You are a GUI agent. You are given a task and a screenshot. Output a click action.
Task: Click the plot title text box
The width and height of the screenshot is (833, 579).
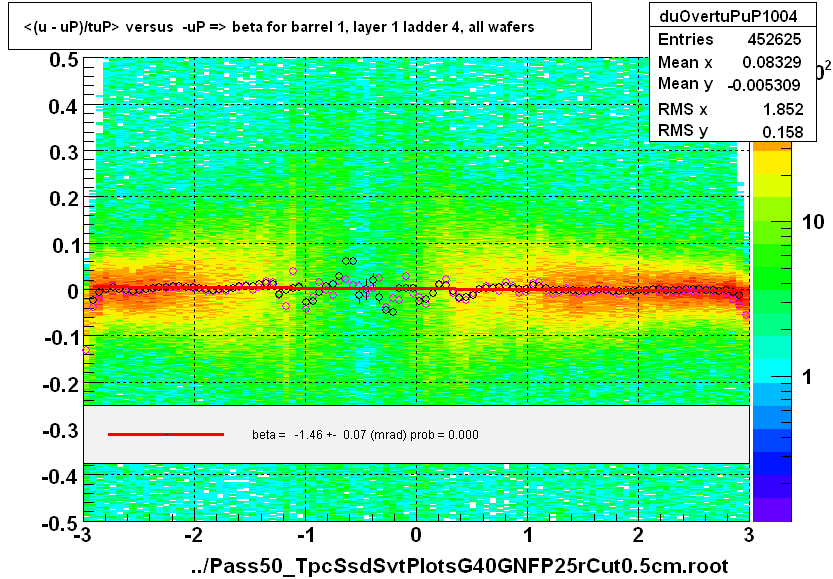(x=300, y=26)
